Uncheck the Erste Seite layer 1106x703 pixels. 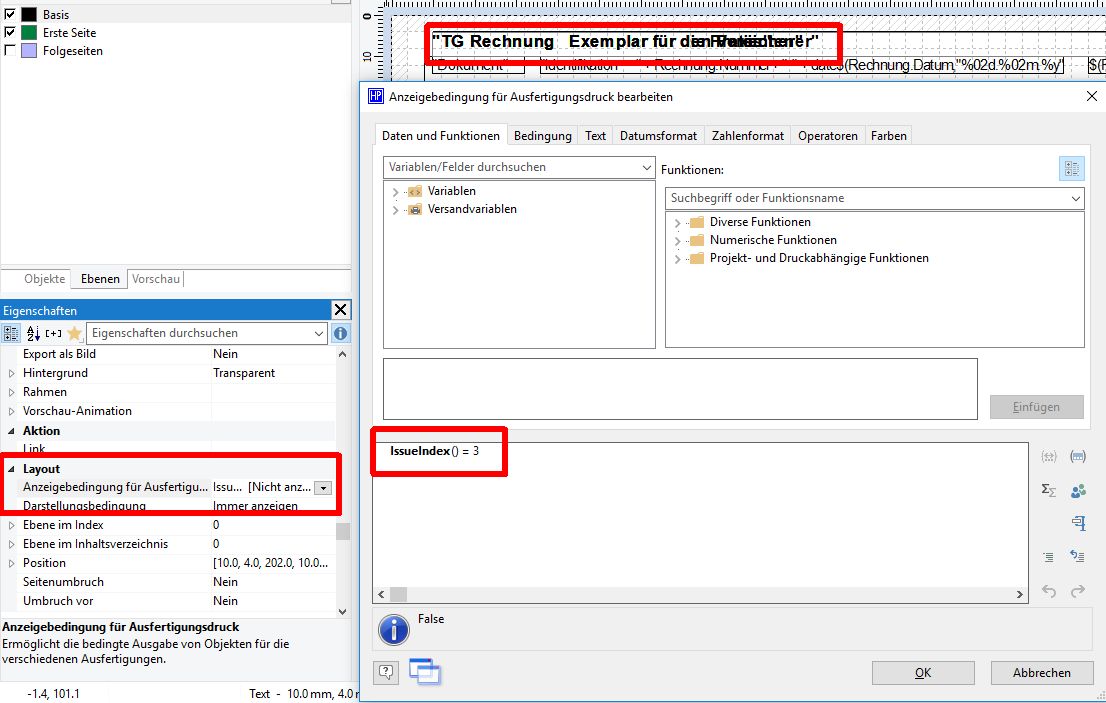tap(10, 33)
